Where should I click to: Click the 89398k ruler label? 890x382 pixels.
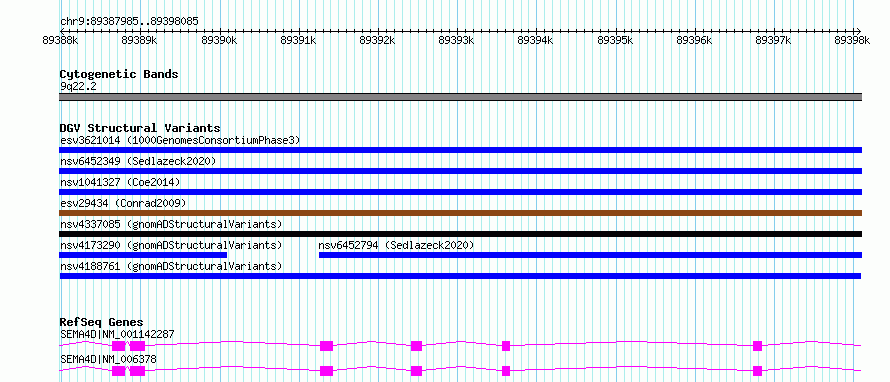click(x=852, y=40)
